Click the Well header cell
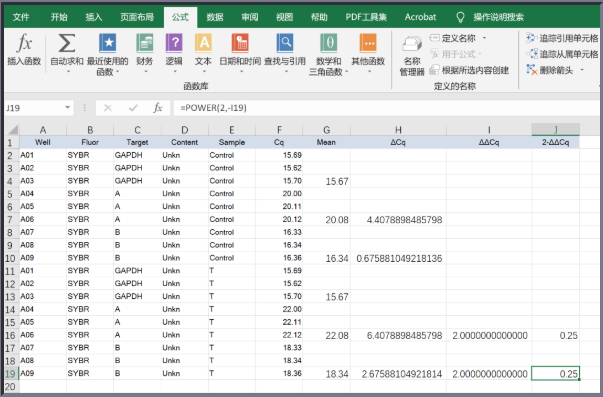Viewport: 603px width, 397px height. coord(43,142)
